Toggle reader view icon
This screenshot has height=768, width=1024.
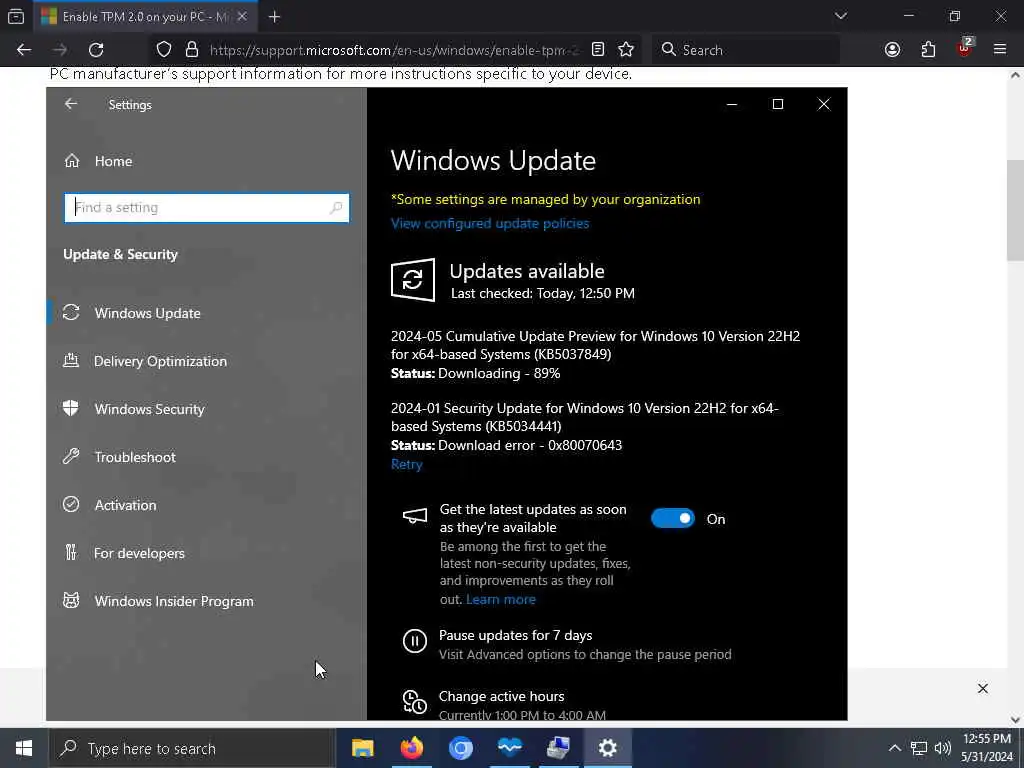coord(598,50)
